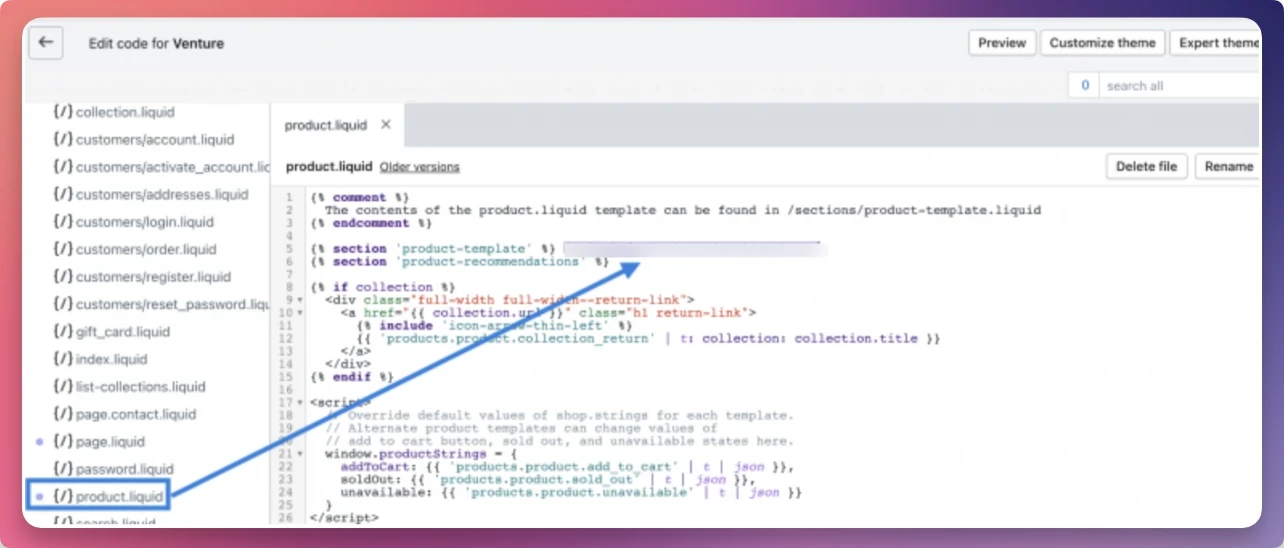The height and width of the screenshot is (548, 1284).
Task: Open customers/order.liquid file
Action: 146,249
